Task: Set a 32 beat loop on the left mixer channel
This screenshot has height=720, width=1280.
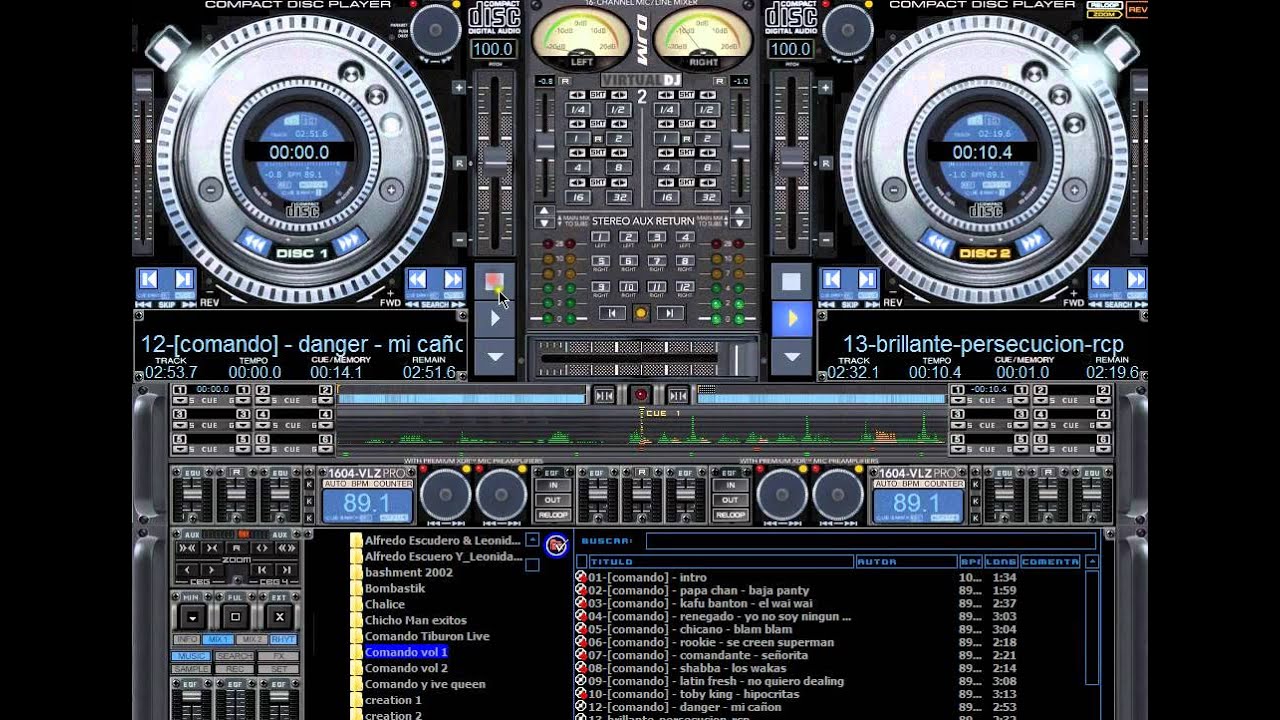Action: (619, 198)
